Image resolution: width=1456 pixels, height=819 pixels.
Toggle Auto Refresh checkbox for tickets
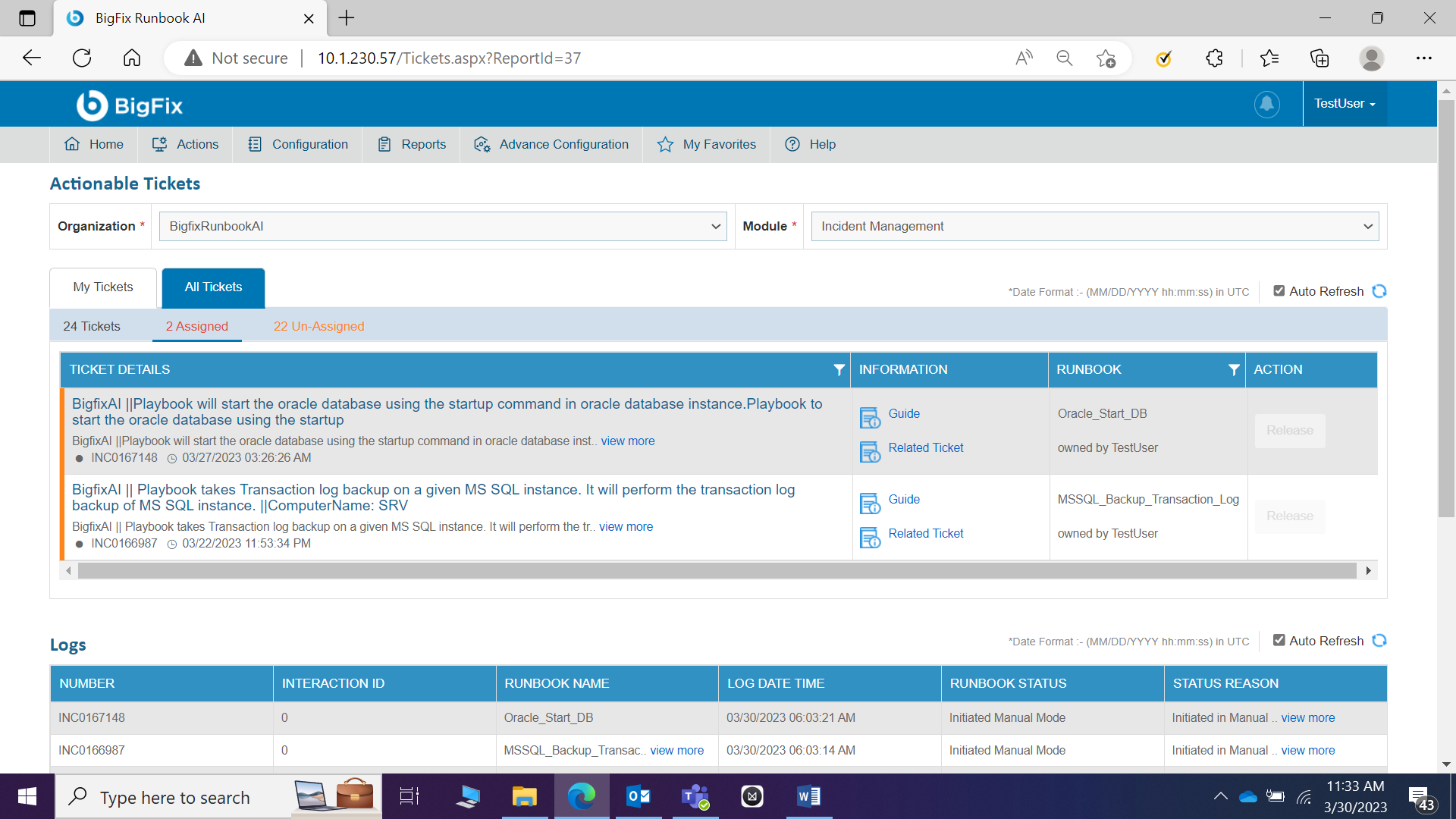tap(1279, 291)
